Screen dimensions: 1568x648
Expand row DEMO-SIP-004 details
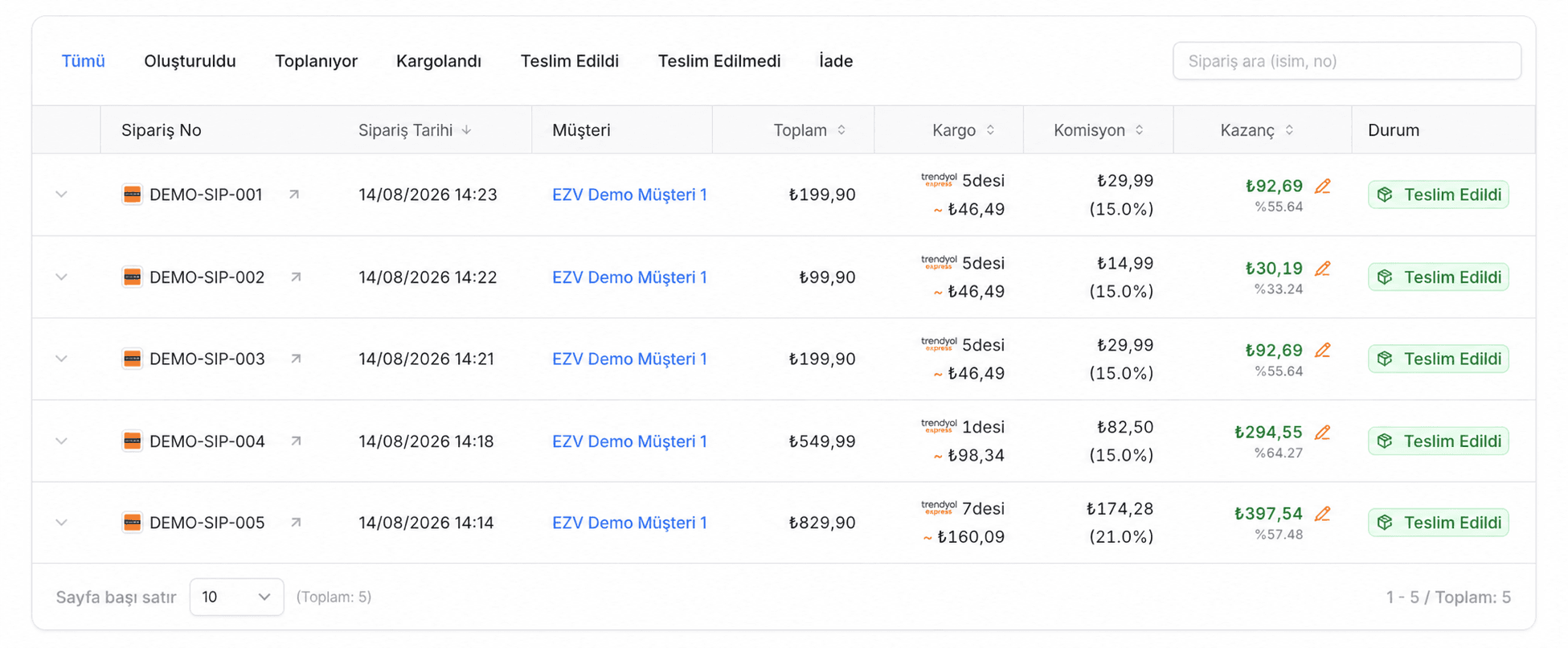(61, 441)
